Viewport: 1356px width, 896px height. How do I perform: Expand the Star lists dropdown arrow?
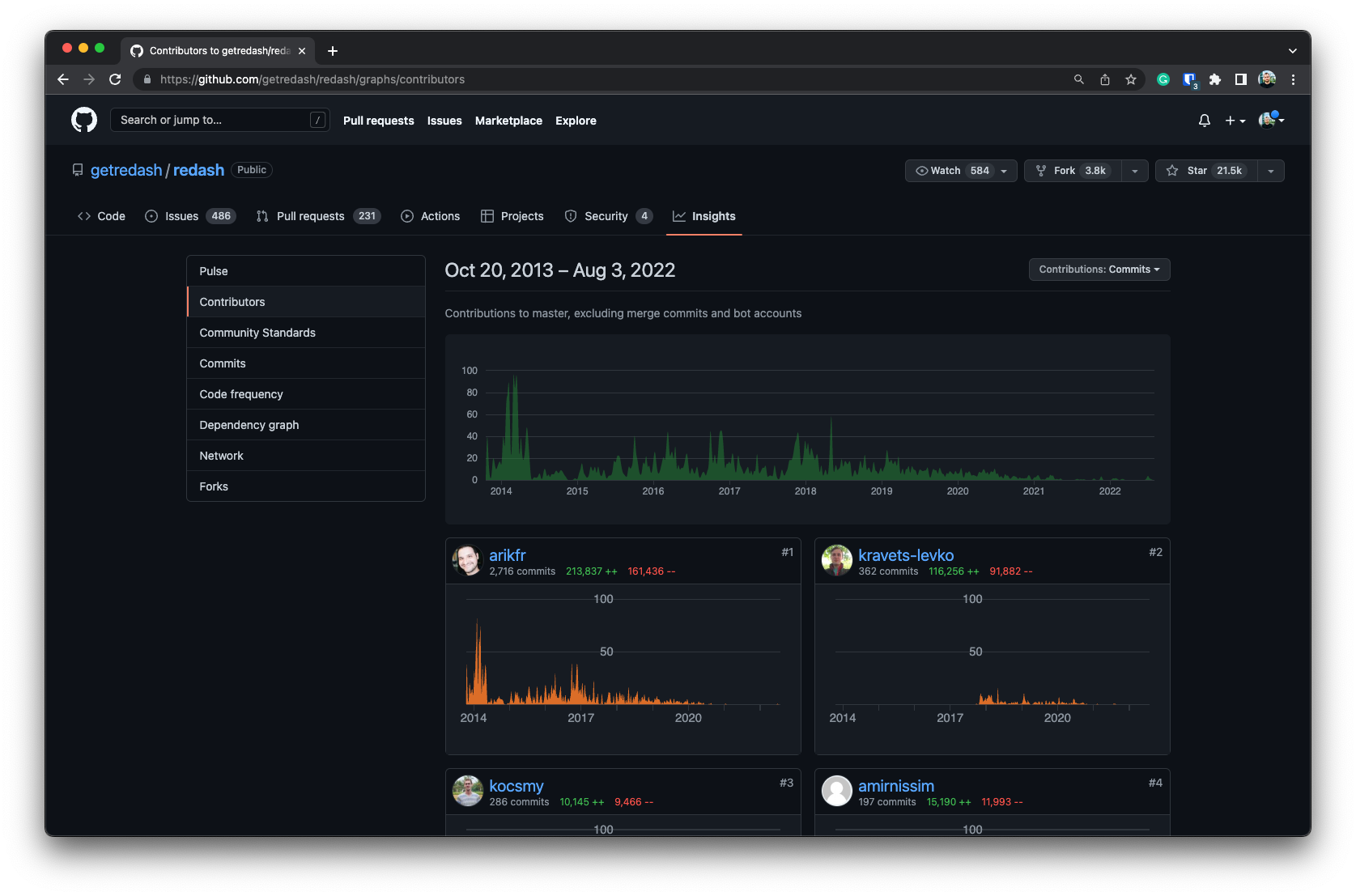tap(1271, 171)
